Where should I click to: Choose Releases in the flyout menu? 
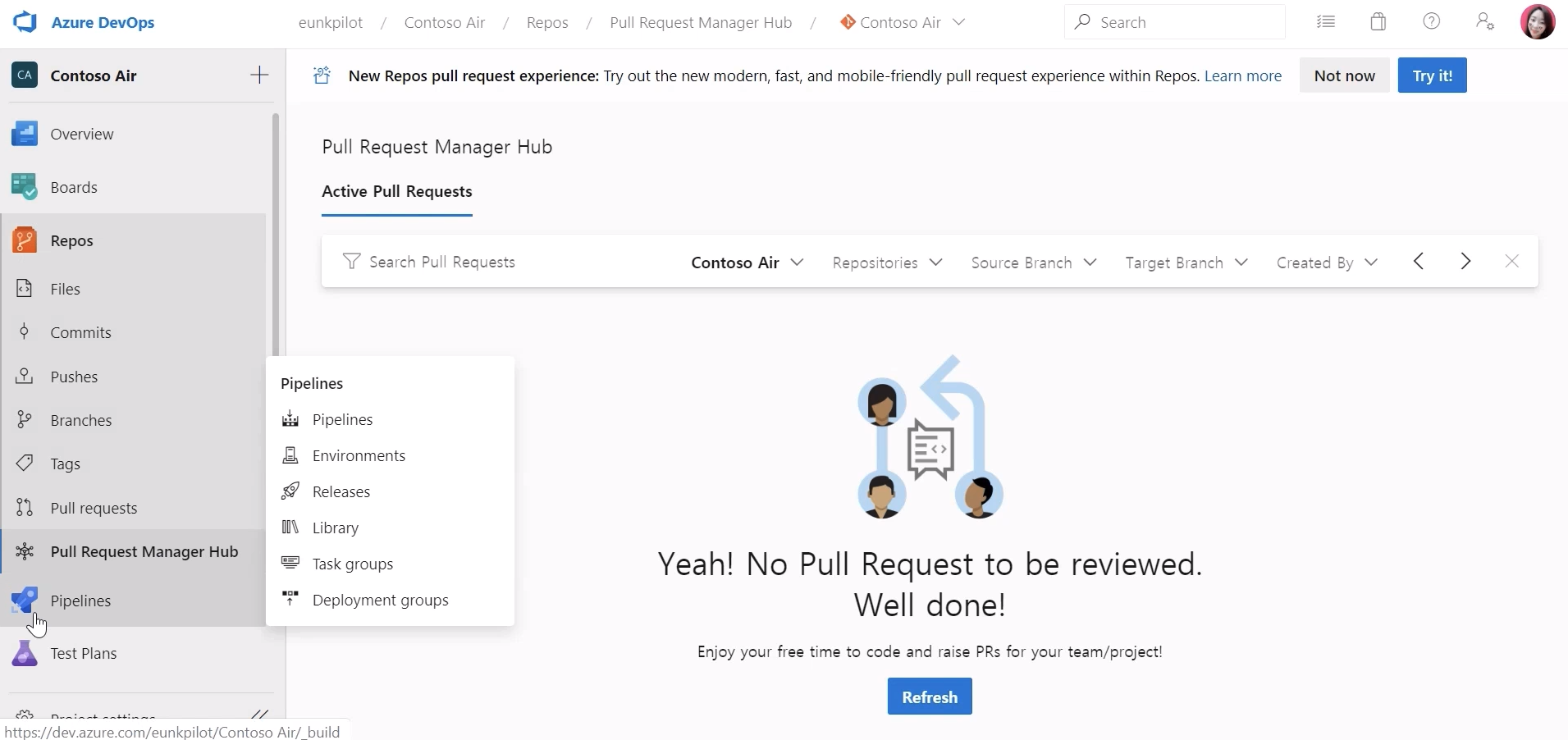[390, 491]
